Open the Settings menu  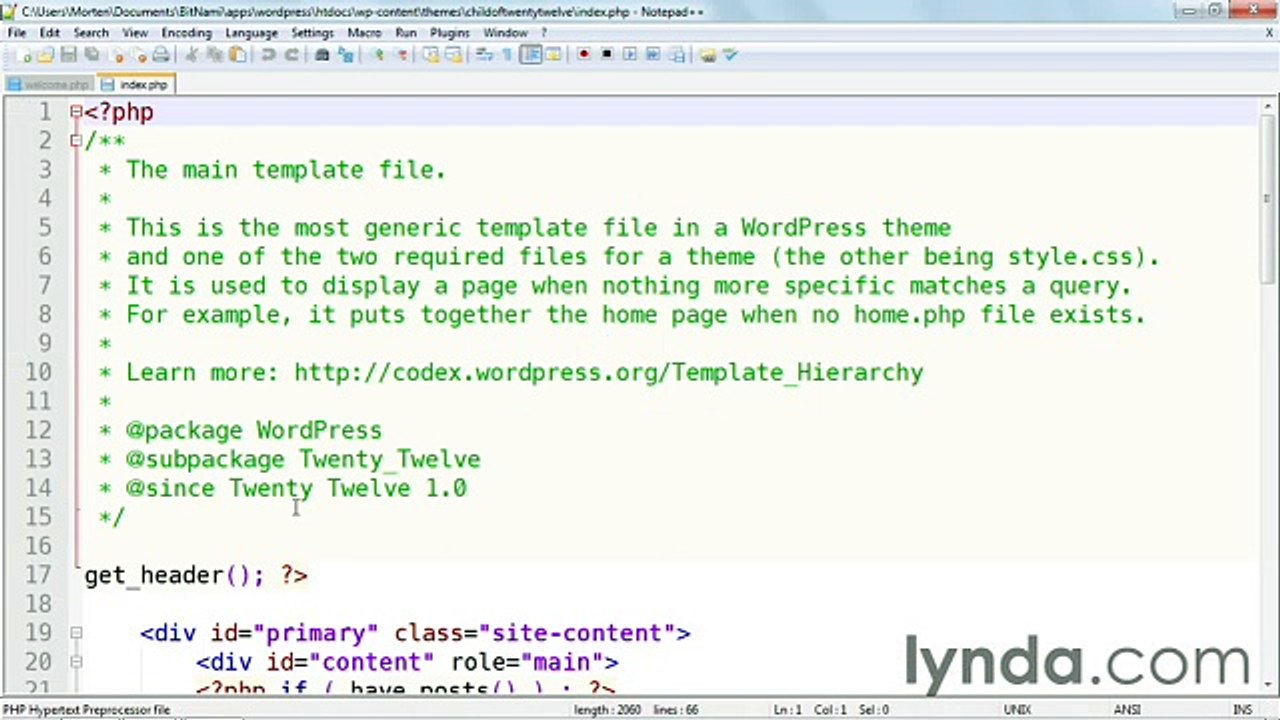coord(312,32)
